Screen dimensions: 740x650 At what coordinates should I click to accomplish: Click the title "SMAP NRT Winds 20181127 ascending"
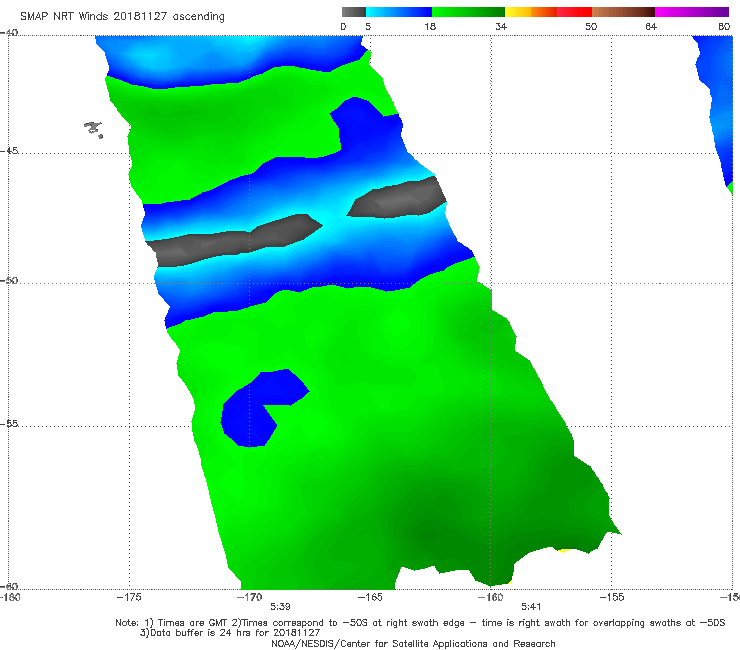tap(122, 17)
